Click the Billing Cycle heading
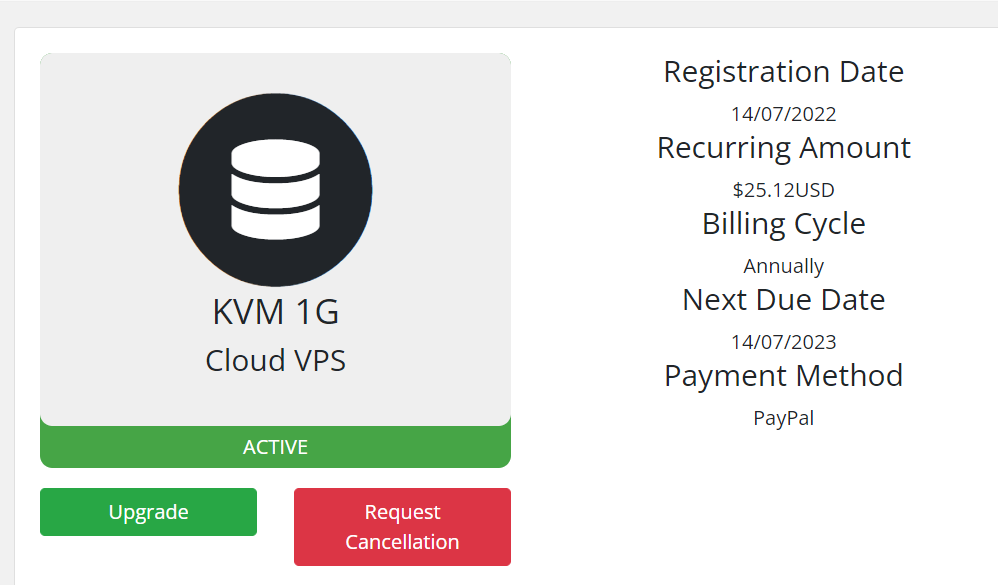 coord(784,224)
